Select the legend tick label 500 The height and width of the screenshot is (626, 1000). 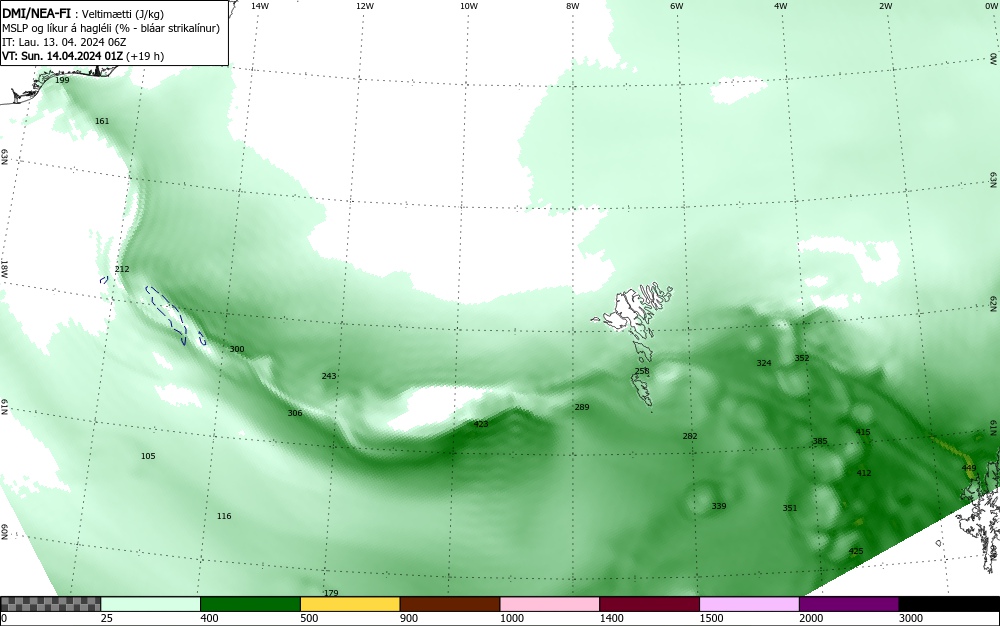[x=309, y=618]
